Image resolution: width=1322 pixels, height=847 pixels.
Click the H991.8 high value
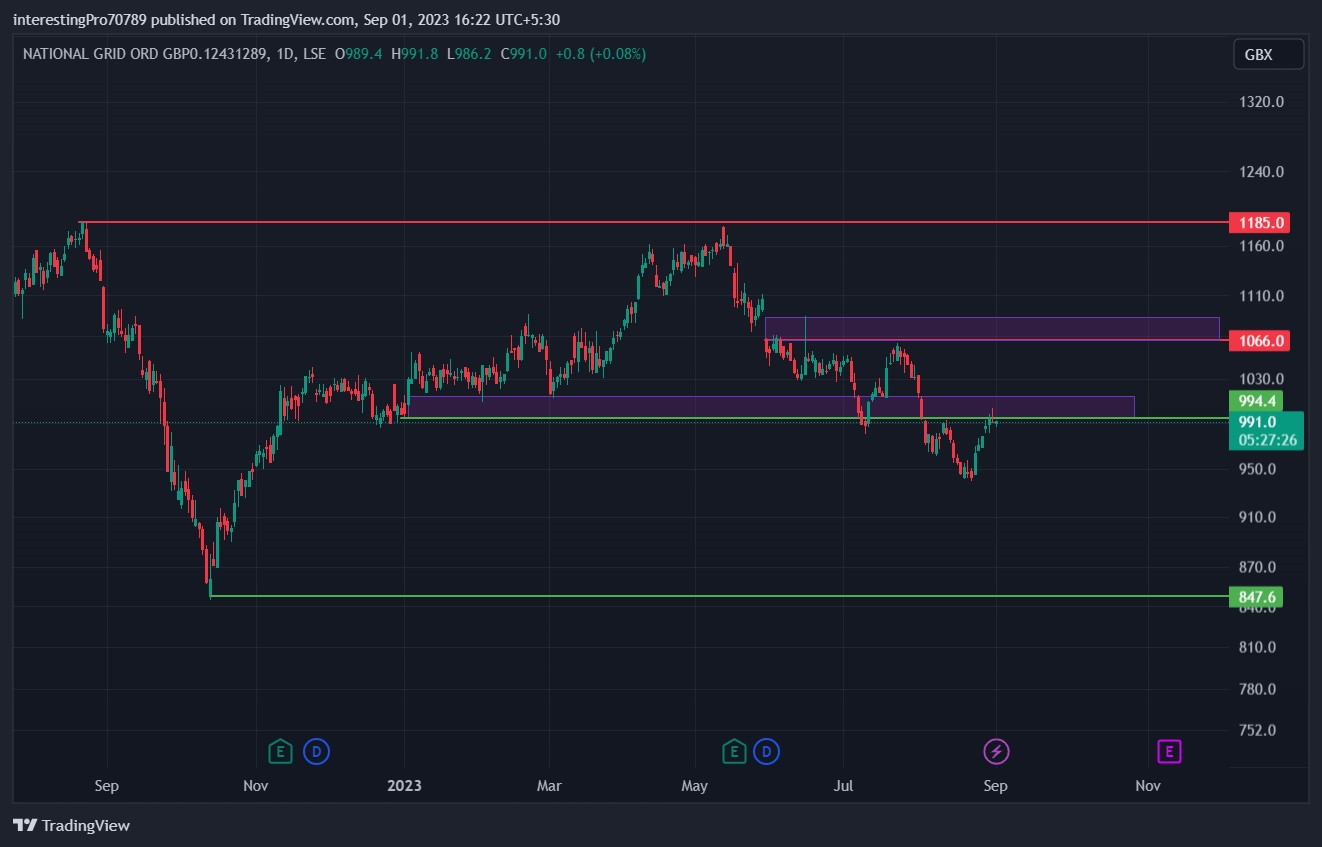[414, 54]
